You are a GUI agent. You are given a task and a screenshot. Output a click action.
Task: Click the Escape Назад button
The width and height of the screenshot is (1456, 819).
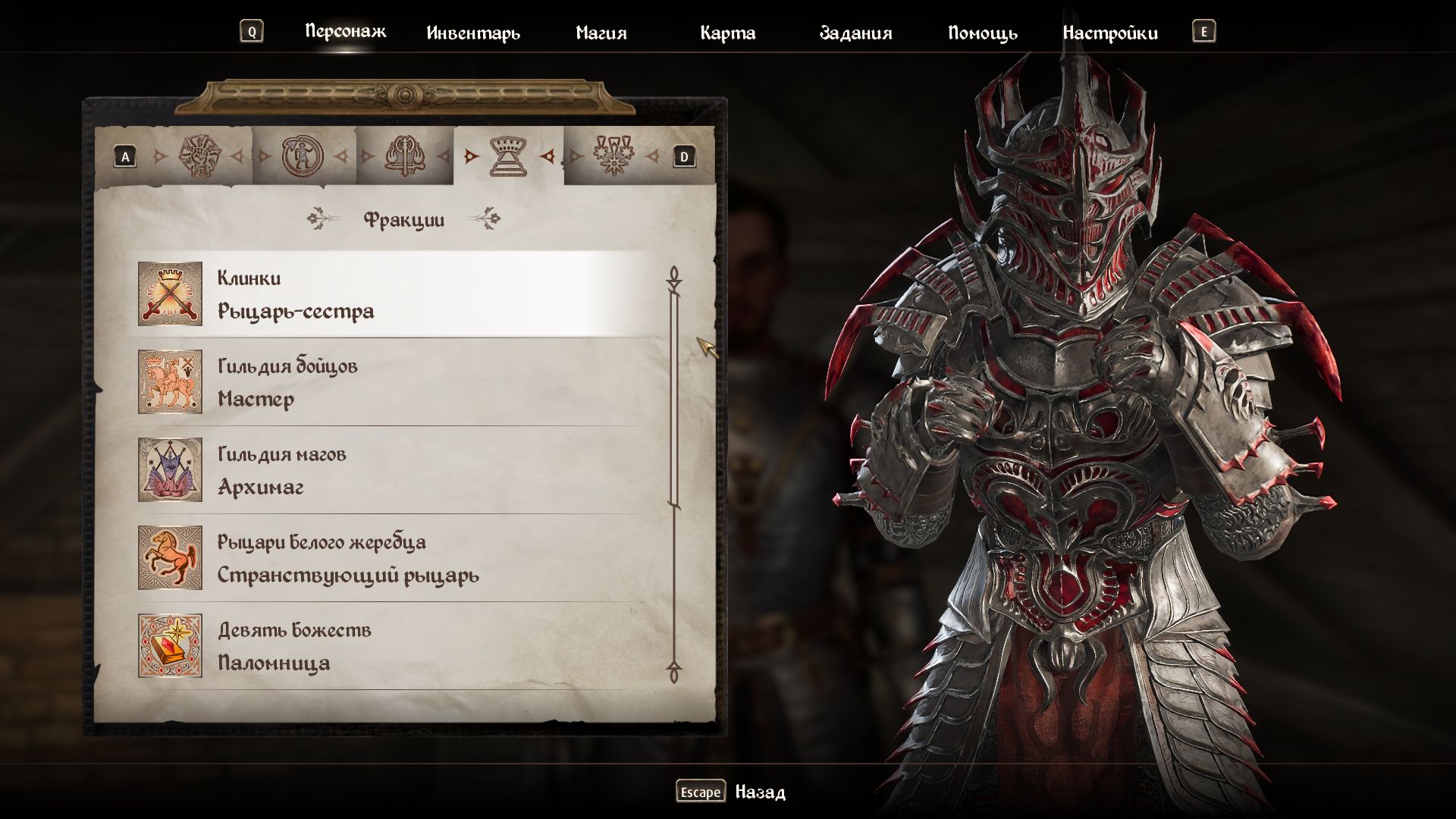click(x=730, y=792)
